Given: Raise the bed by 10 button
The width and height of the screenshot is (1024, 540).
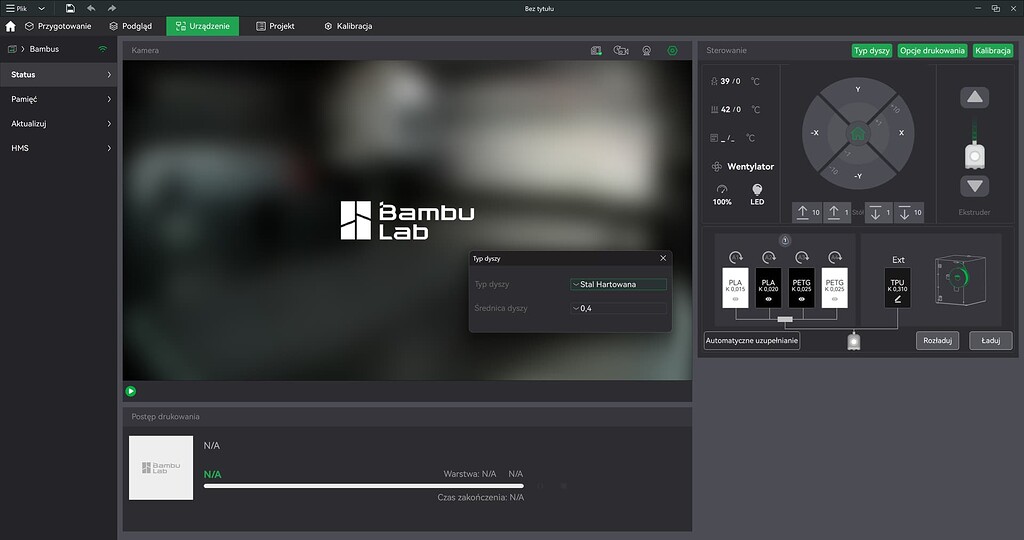Looking at the screenshot, I should point(807,212).
